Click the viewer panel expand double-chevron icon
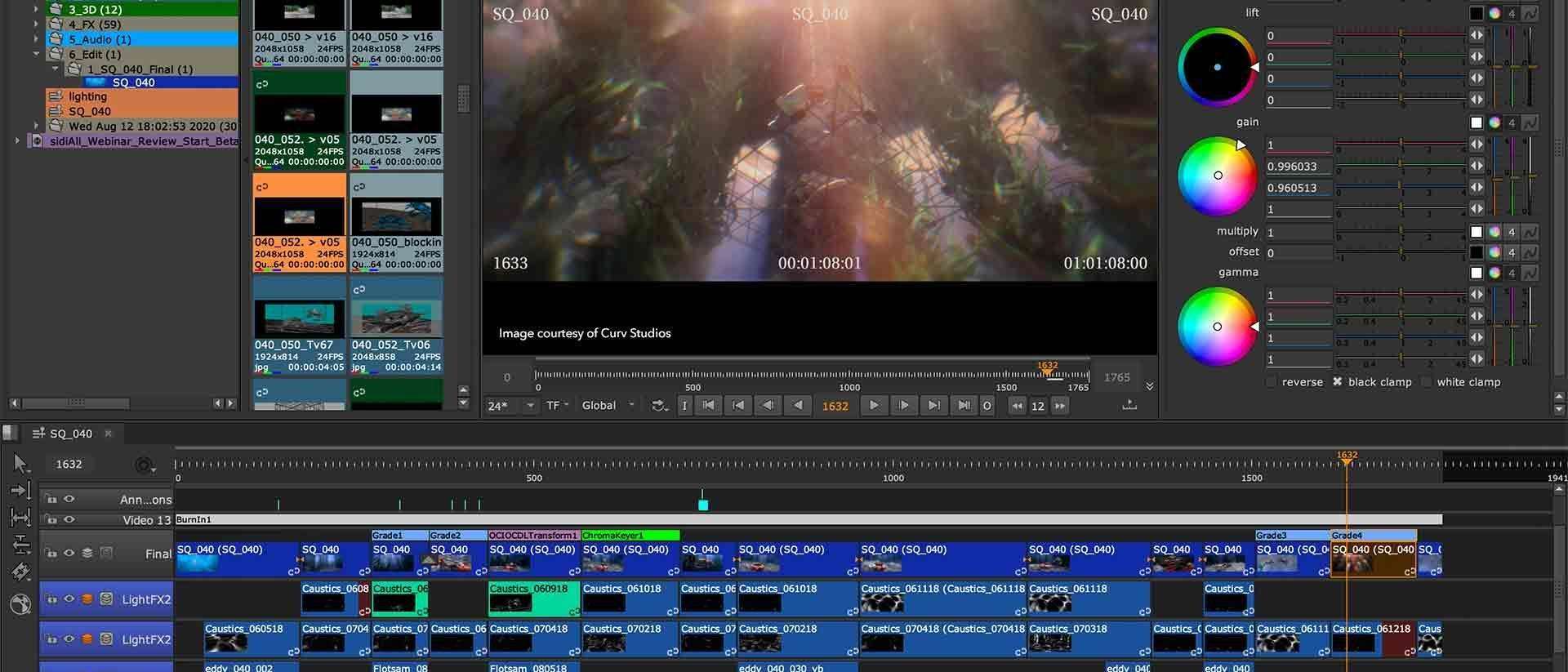Viewport: 1568px width, 672px height. click(1150, 386)
